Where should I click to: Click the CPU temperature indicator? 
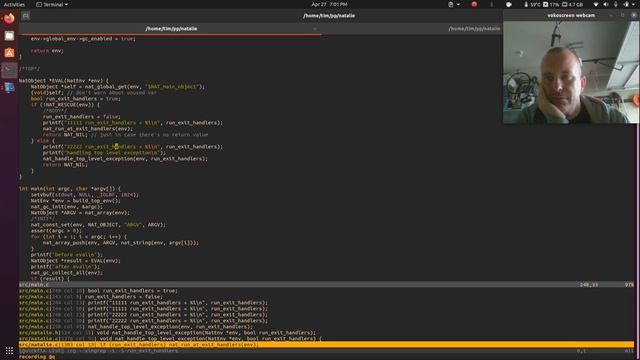click(x=532, y=4)
